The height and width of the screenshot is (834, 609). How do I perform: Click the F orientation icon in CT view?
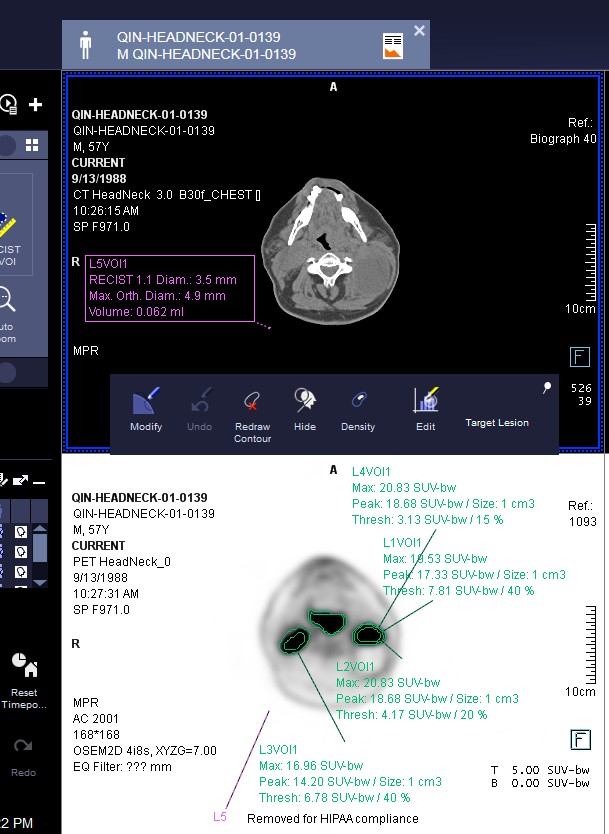[x=580, y=356]
